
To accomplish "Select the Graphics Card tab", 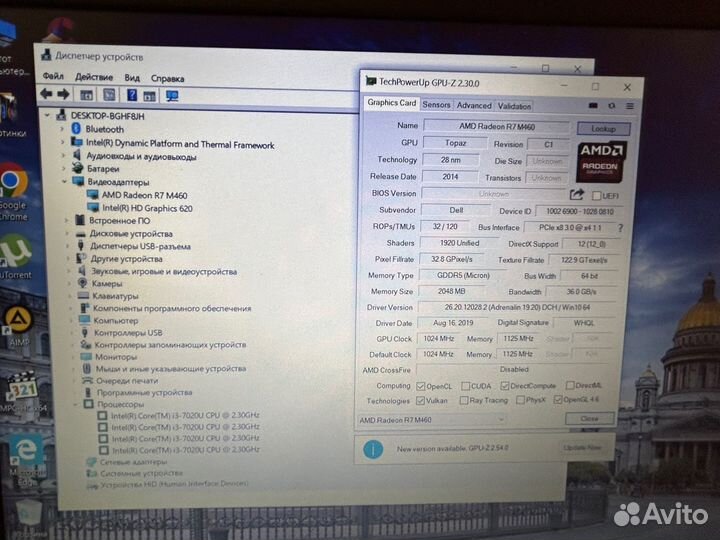I will [x=392, y=103].
